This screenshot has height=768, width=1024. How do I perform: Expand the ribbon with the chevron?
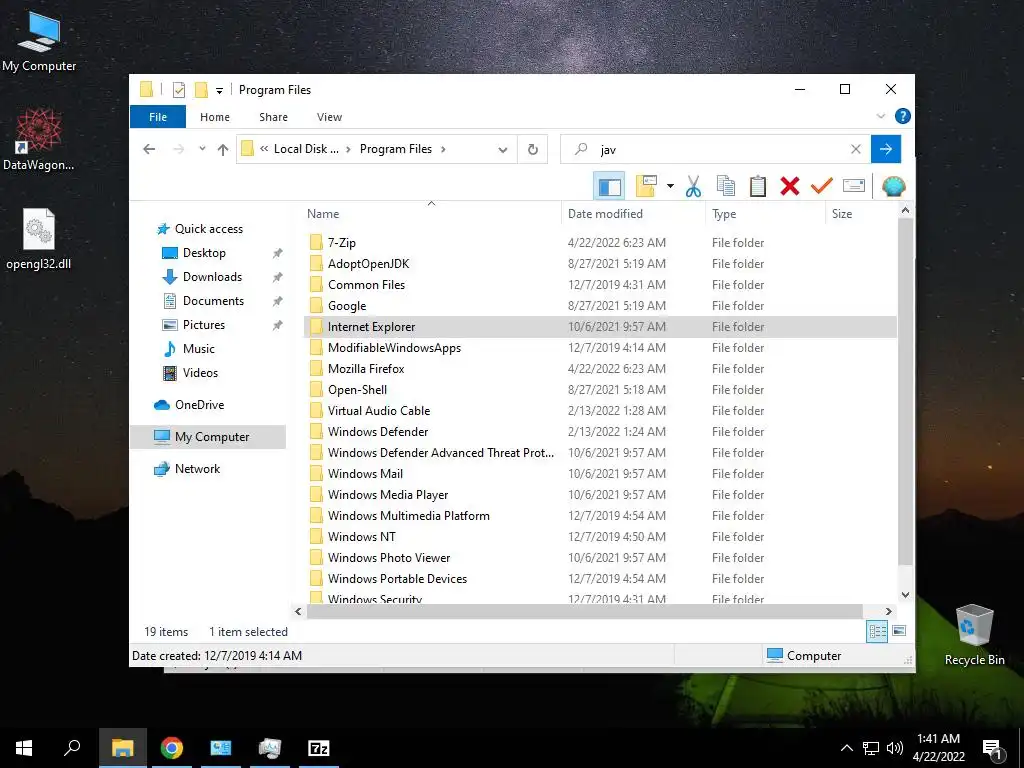880,116
